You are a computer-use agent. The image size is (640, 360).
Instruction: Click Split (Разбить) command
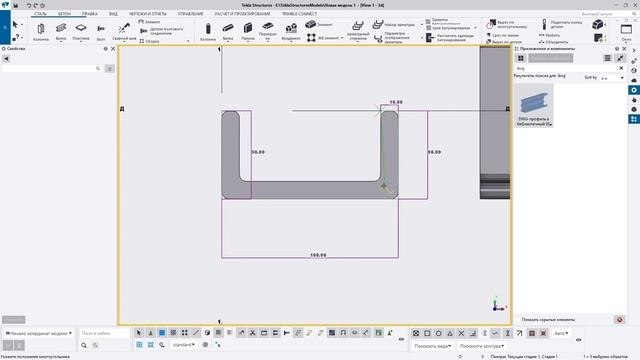550,36
